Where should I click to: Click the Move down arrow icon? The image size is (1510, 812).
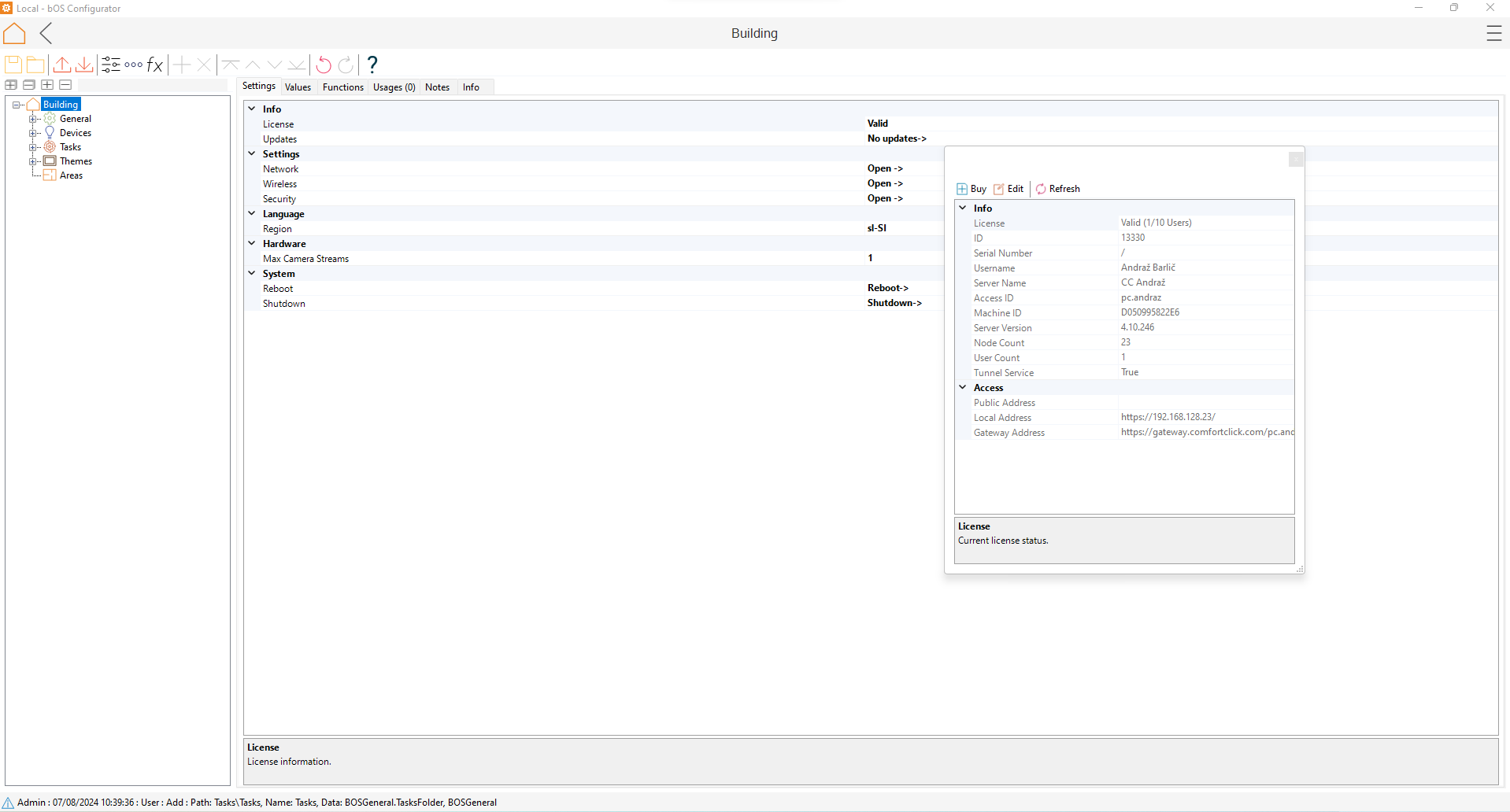275,65
